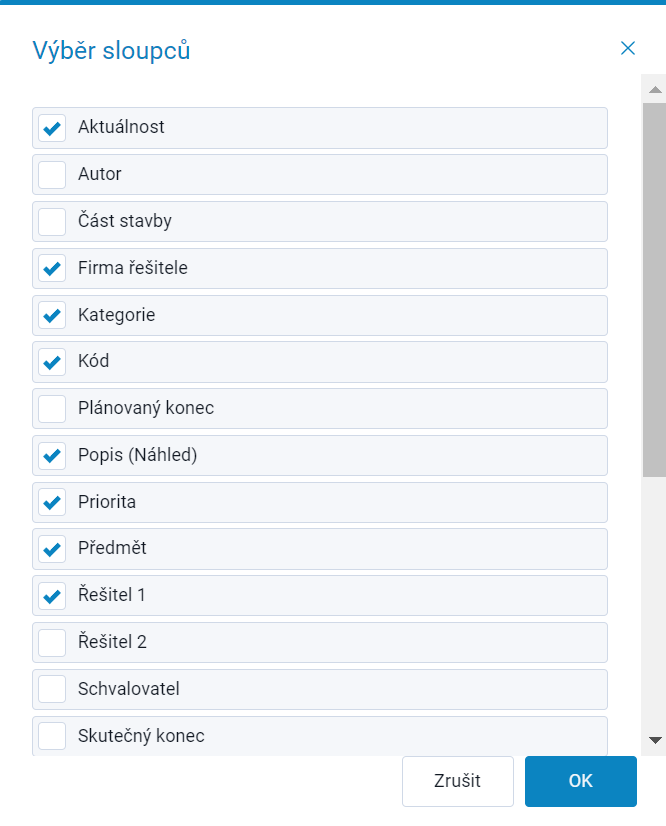Select the Skutečný konec checkbox
Viewport: 666px width, 826px height.
coord(52,736)
